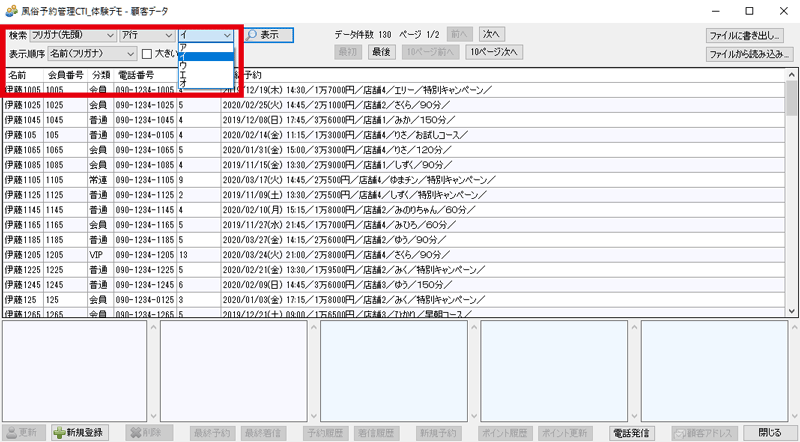Toggle the 大きい checkbox
Image resolution: width=800 pixels, height=442 pixels.
(147, 53)
